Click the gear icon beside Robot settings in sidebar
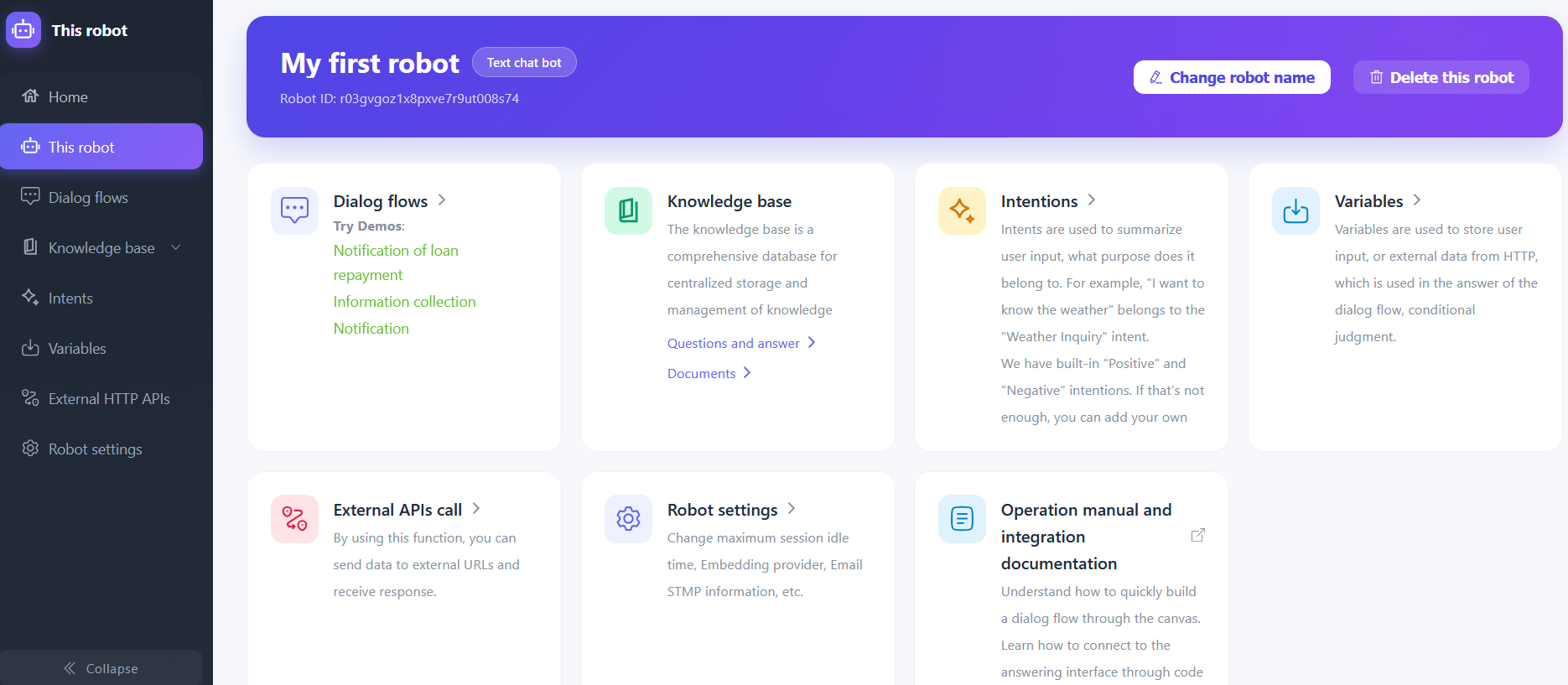This screenshot has height=685, width=1568. click(x=30, y=448)
